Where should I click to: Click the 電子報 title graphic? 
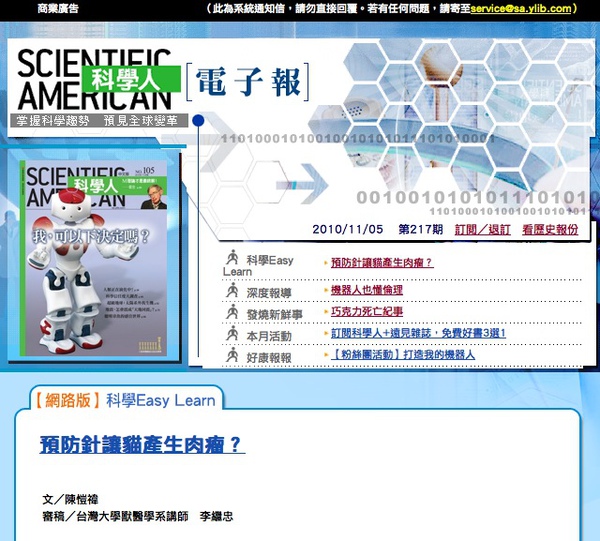[248, 82]
